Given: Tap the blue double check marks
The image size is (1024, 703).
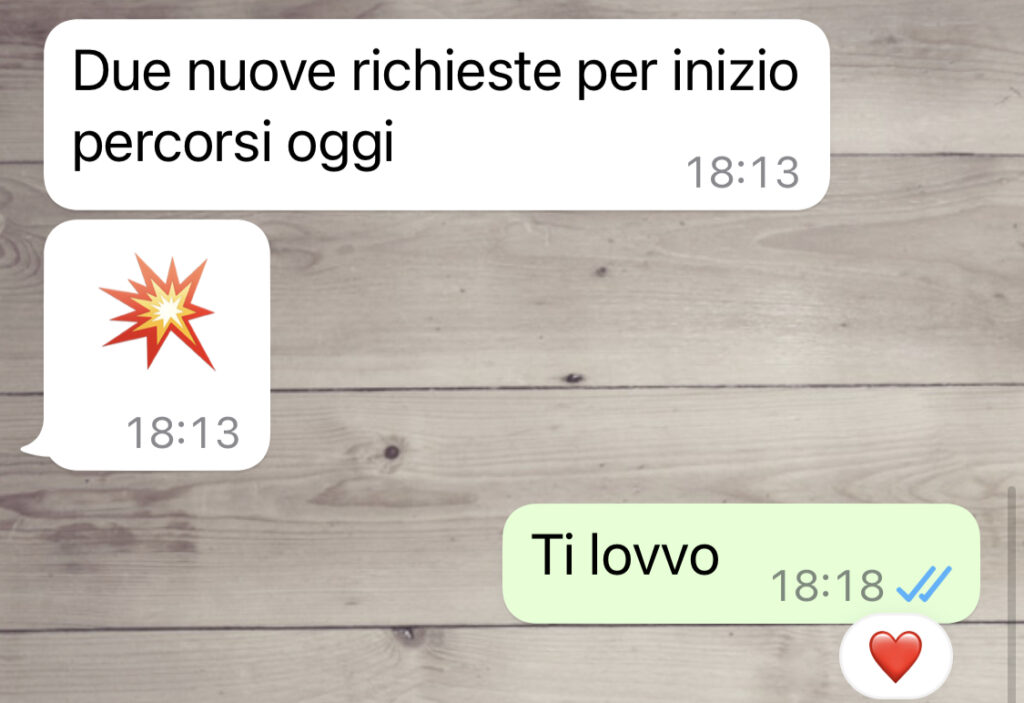Looking at the screenshot, I should point(923,584).
